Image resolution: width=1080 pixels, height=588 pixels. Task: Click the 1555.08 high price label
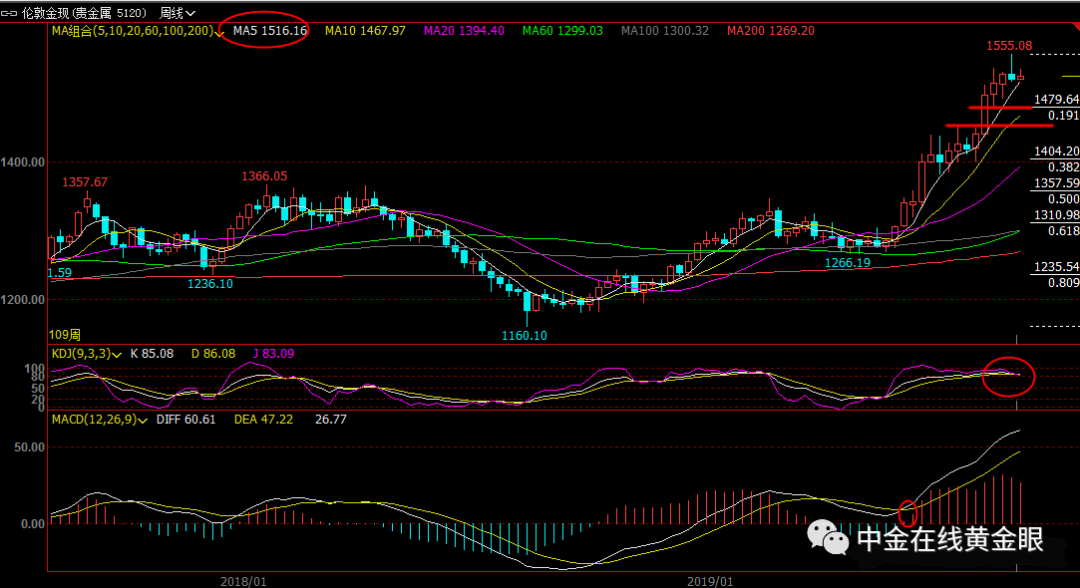click(x=1009, y=45)
